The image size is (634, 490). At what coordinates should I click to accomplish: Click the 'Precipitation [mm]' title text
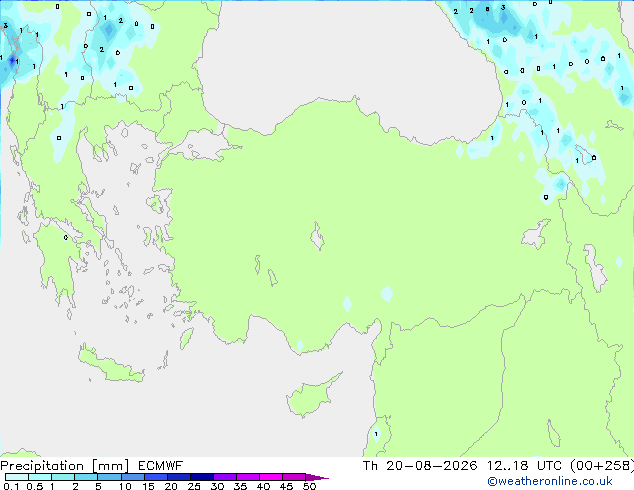point(65,466)
